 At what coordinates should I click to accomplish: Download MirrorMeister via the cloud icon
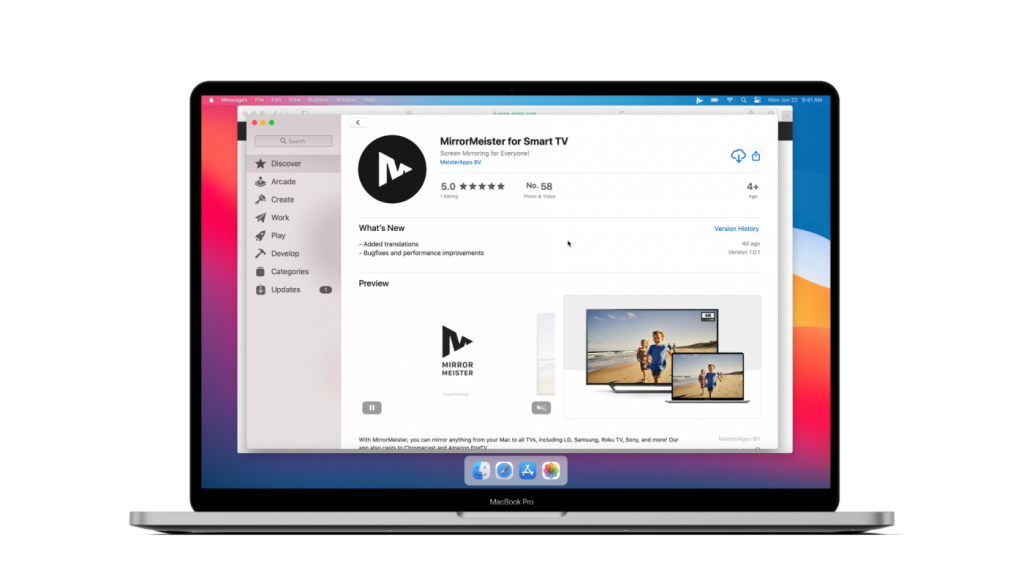[737, 156]
